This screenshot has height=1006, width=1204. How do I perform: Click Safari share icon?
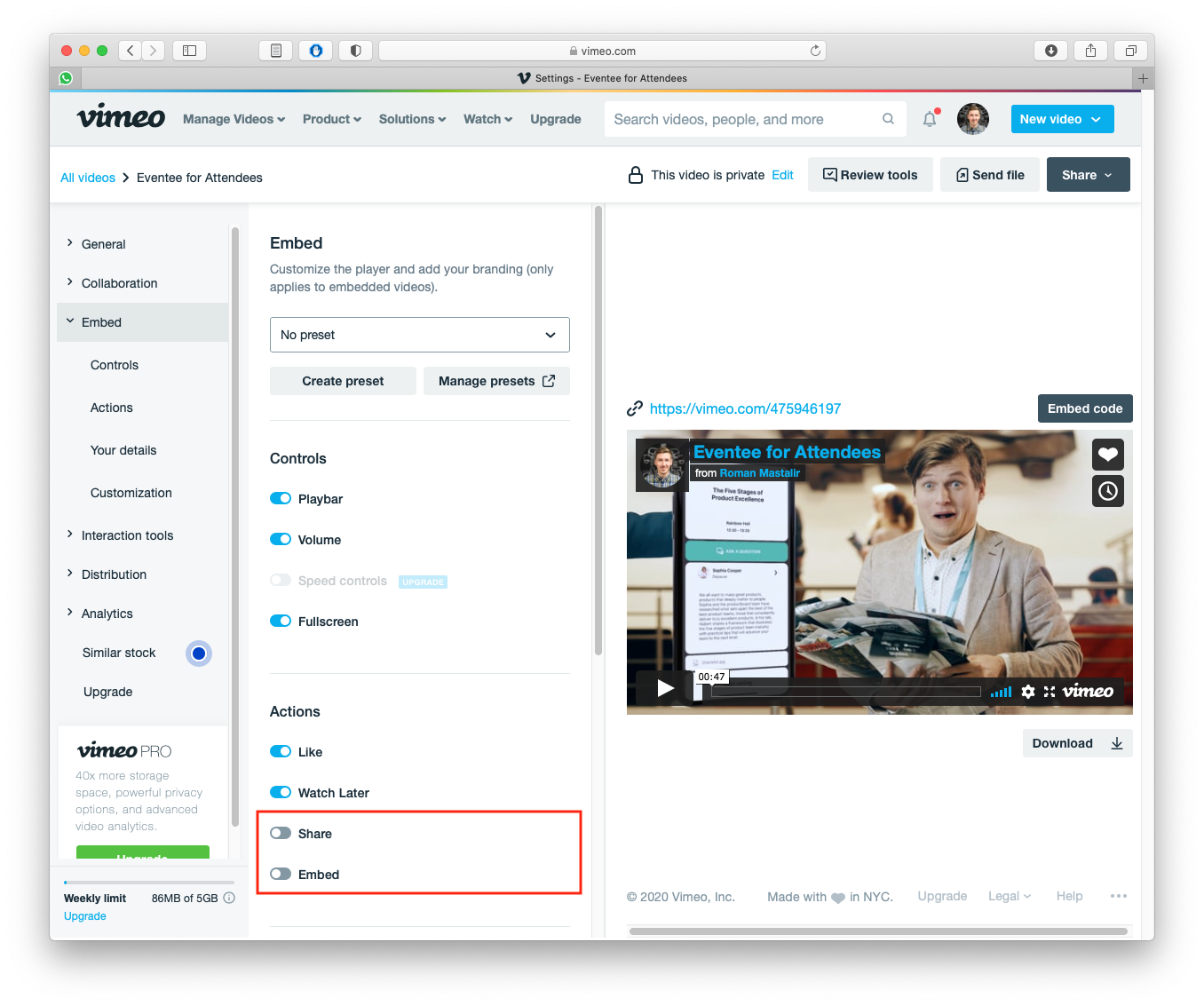(1090, 51)
